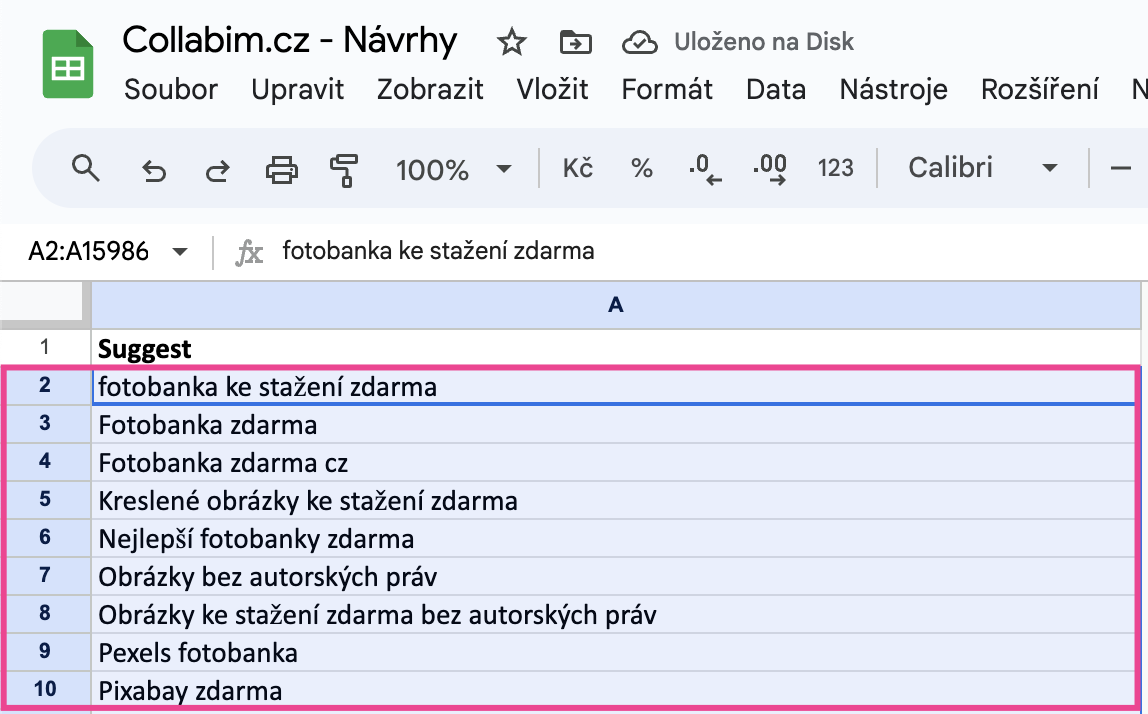1148x714 pixels.
Task: Select row 9 header
Action: 45,652
